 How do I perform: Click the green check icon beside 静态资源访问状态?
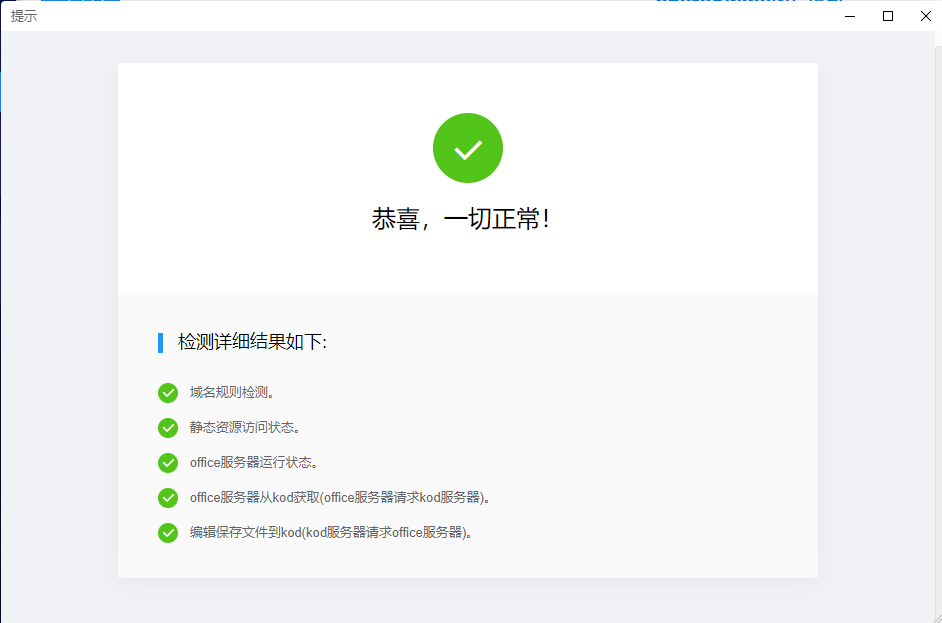click(x=167, y=427)
